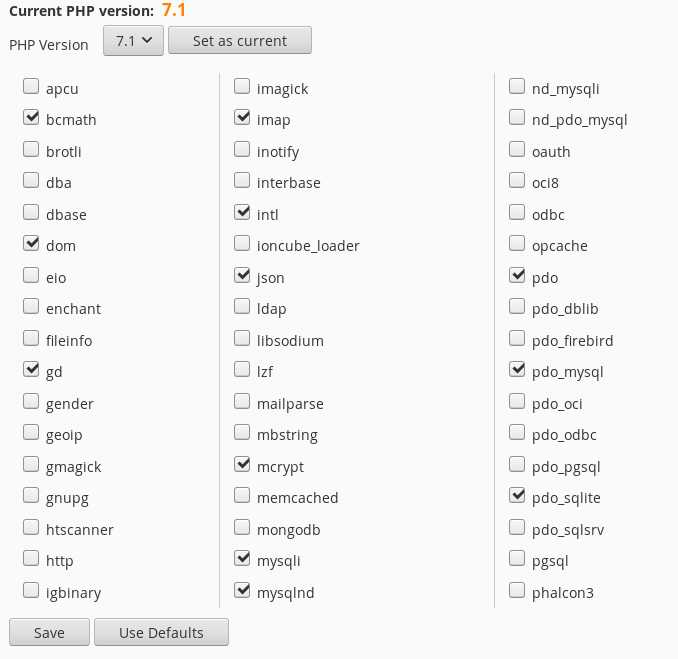The width and height of the screenshot is (678, 659).
Task: Enable the pgsql extension
Action: [517, 559]
